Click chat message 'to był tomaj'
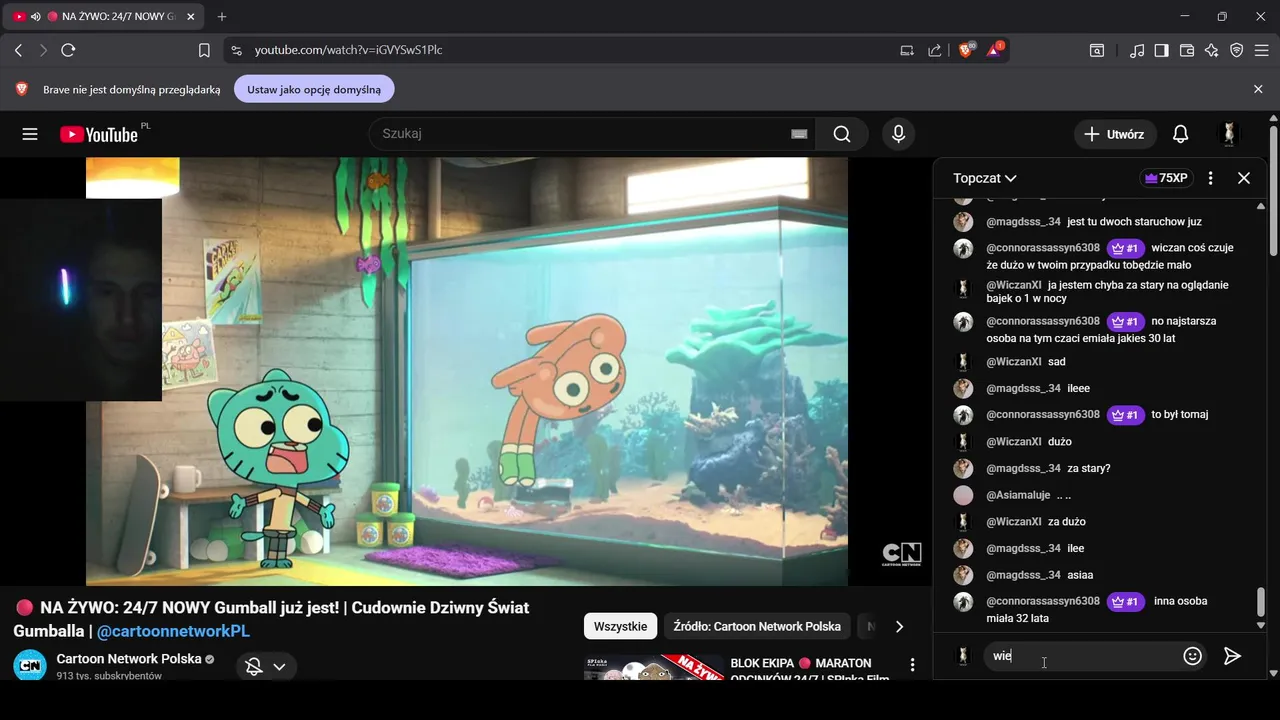The height and width of the screenshot is (720, 1280). [1180, 415]
